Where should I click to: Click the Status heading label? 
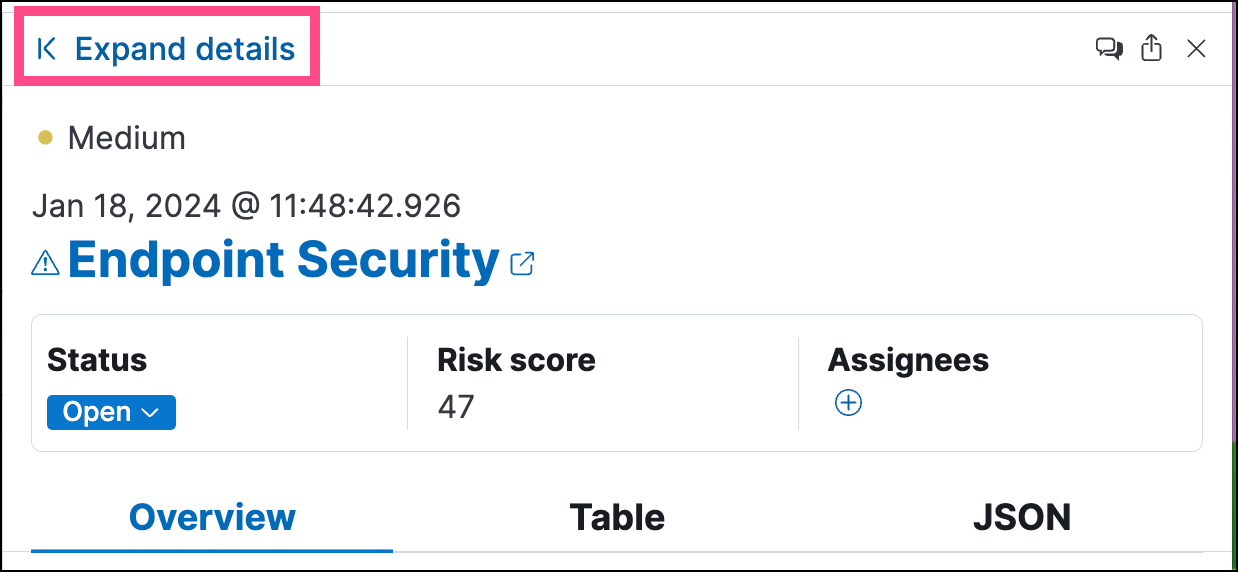97,360
